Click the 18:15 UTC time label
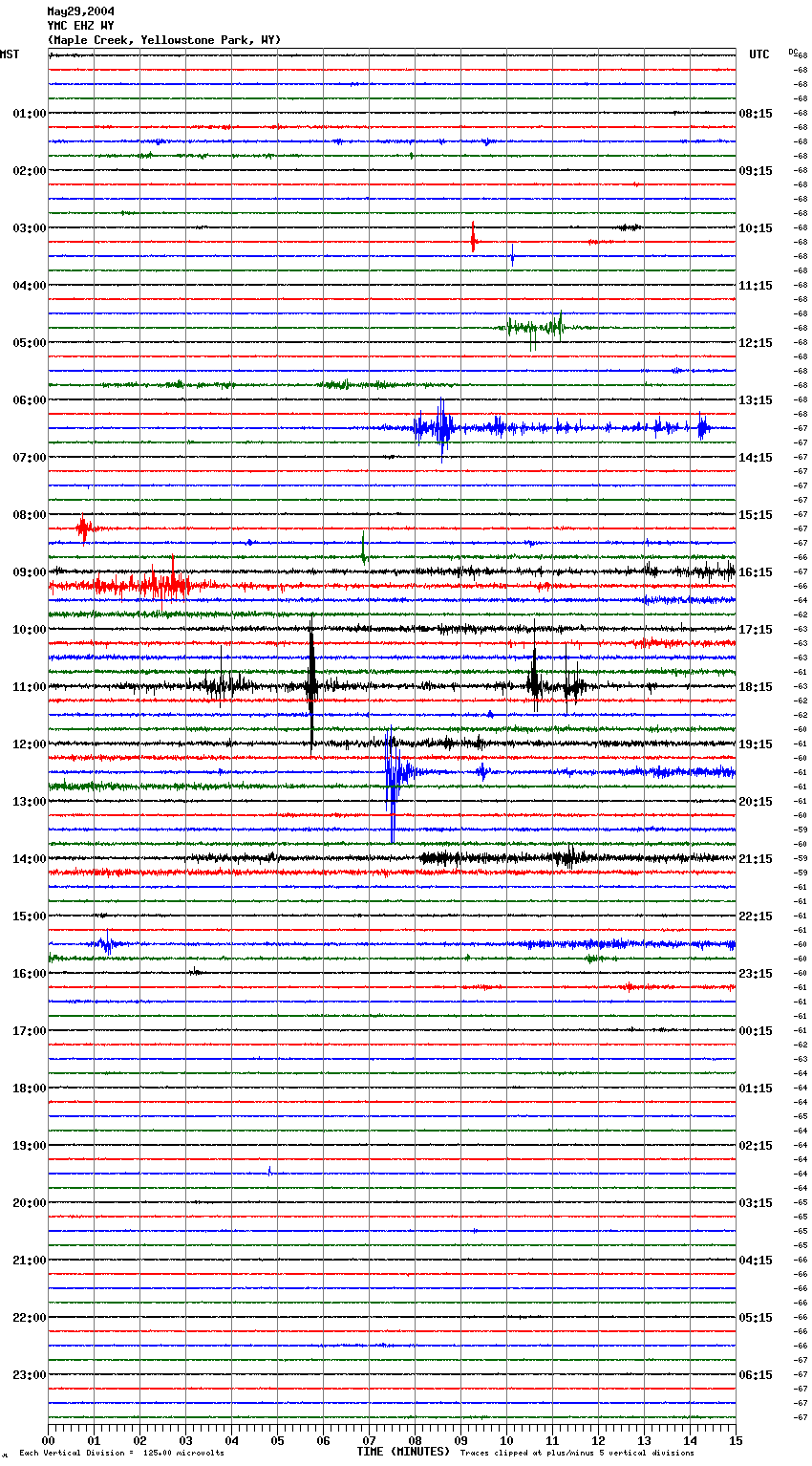 pos(756,687)
